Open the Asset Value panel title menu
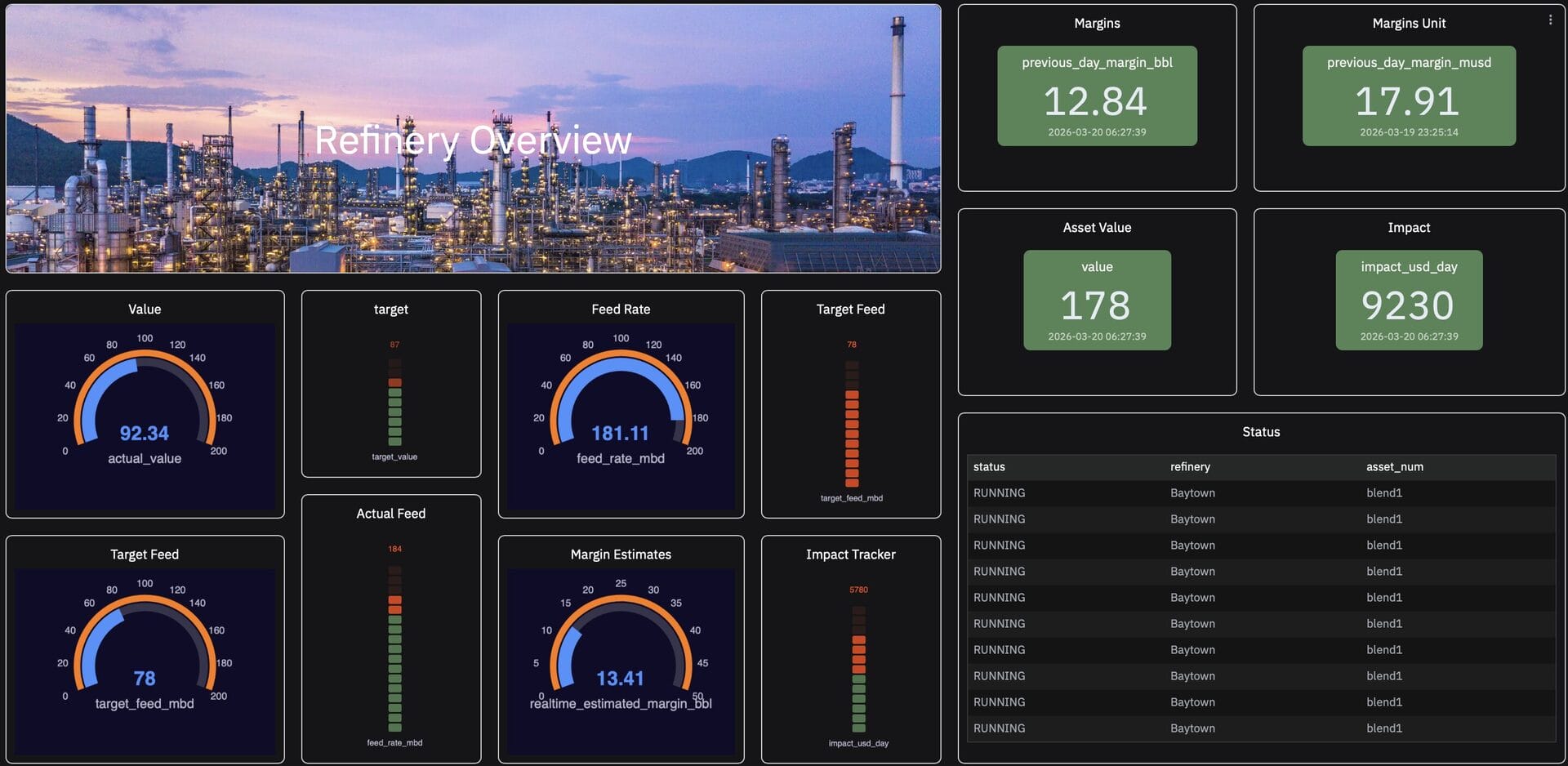 click(1097, 228)
